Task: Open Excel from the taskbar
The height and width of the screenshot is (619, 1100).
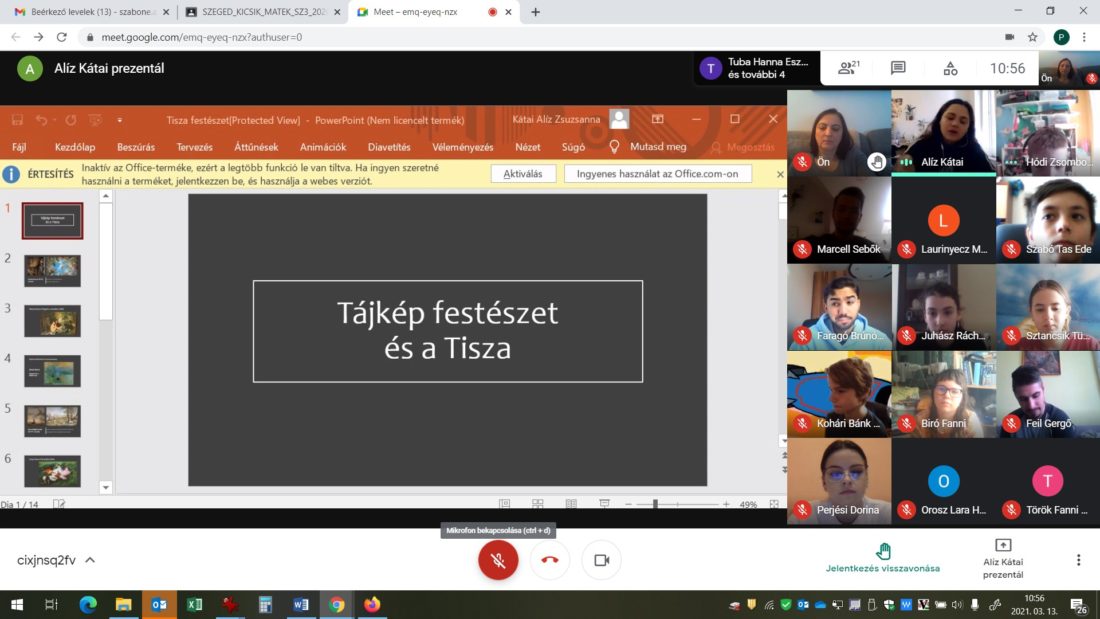Action: click(194, 604)
